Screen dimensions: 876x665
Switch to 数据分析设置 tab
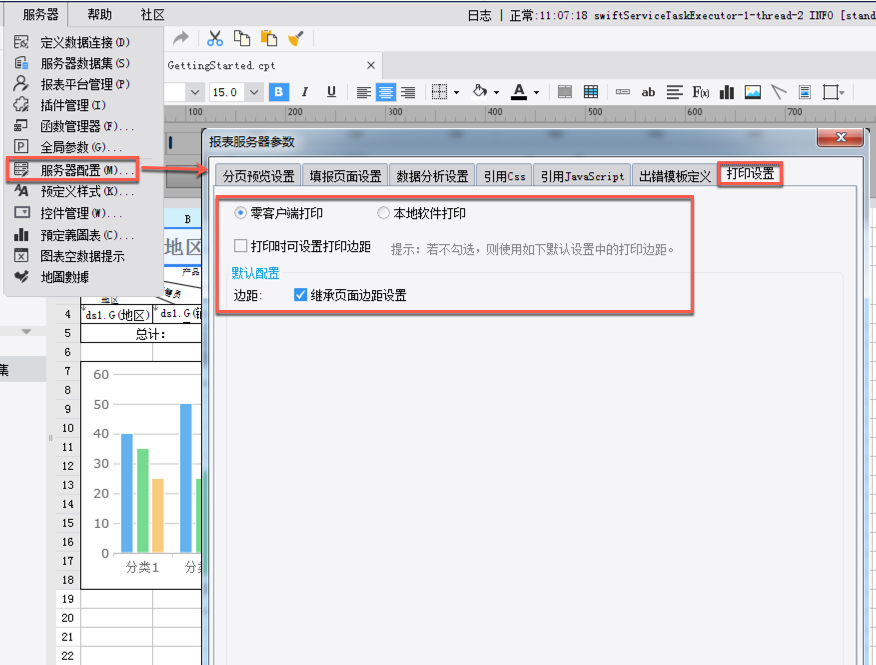(x=432, y=176)
